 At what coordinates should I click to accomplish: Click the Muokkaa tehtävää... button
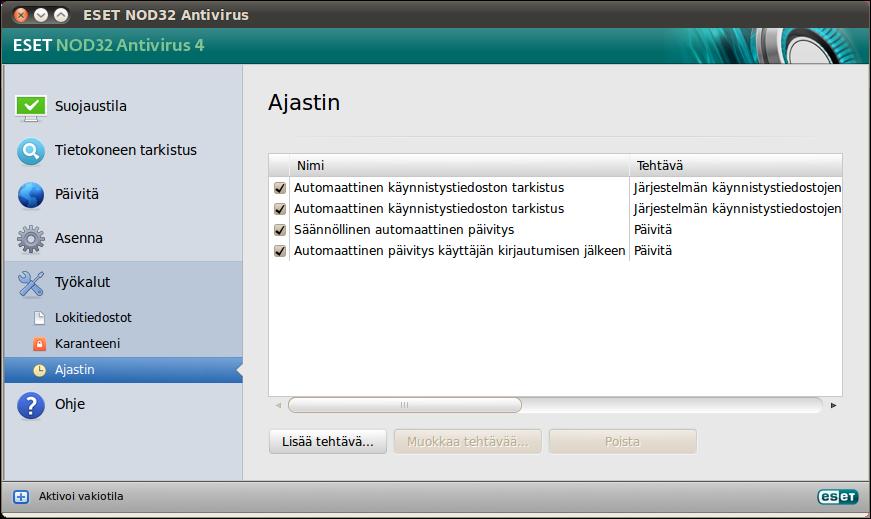click(468, 442)
